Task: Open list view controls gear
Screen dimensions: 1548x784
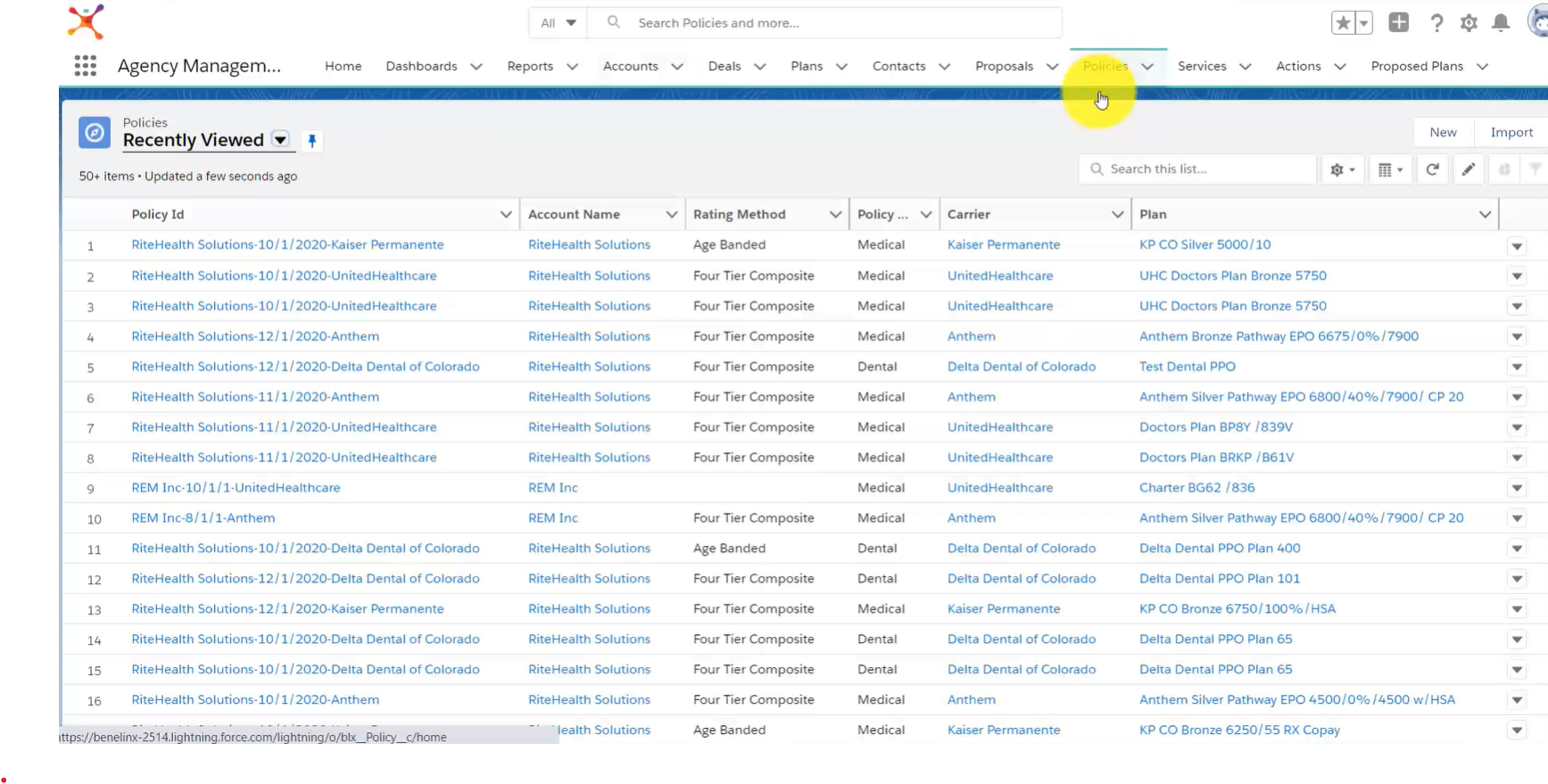Action: pos(1342,169)
